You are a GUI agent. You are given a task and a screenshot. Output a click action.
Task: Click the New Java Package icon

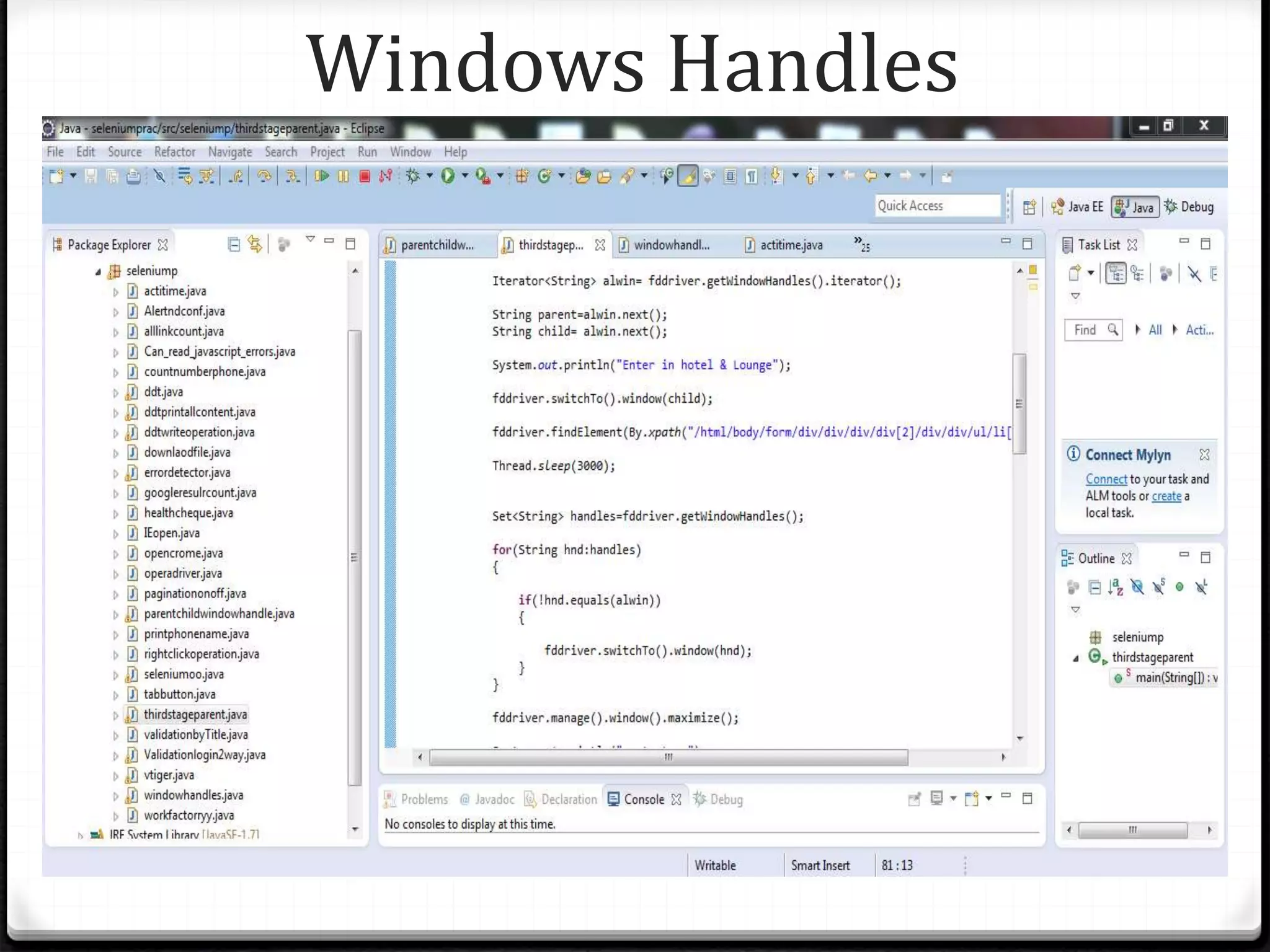(522, 176)
